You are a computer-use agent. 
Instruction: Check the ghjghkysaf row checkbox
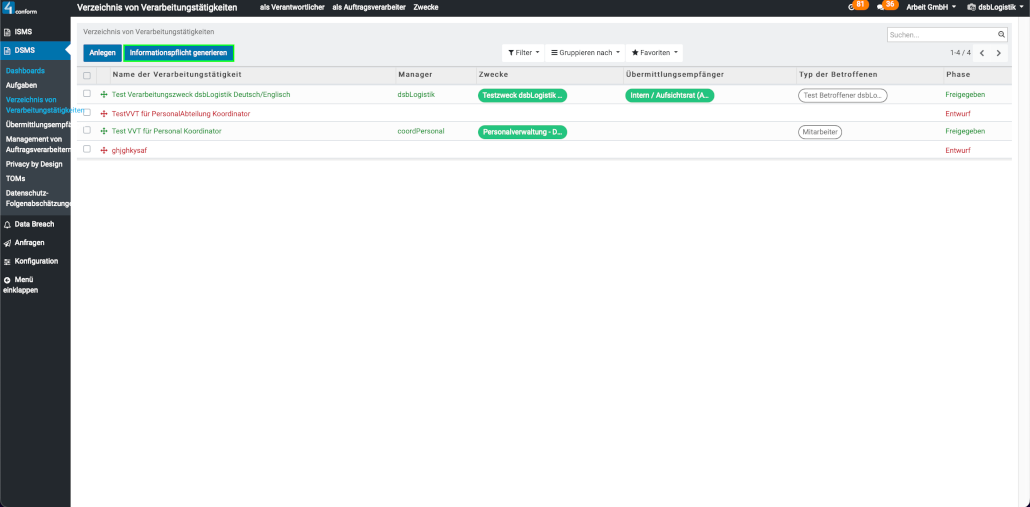(x=87, y=149)
